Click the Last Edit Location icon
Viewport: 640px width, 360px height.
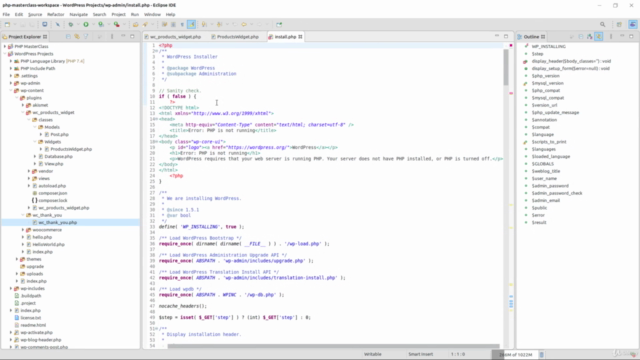pyautogui.click(x=235, y=24)
